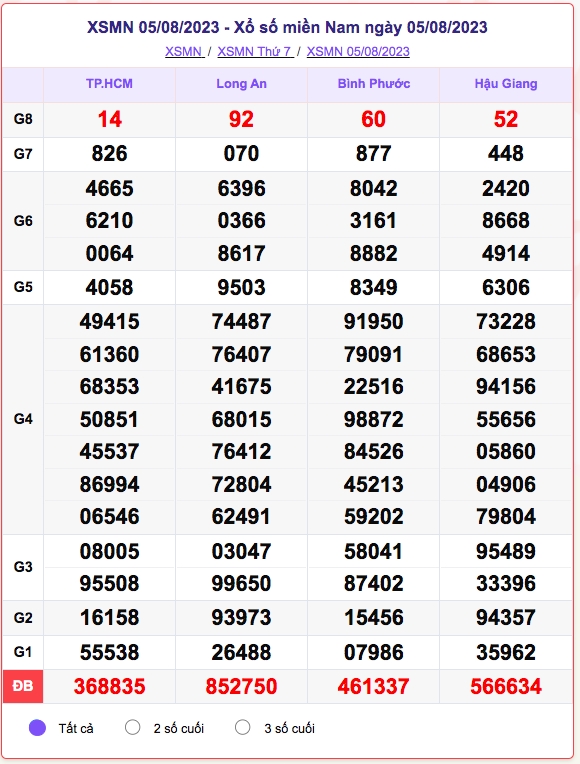580x764 pixels.
Task: Click the G2 number 15456
Action: tap(373, 618)
